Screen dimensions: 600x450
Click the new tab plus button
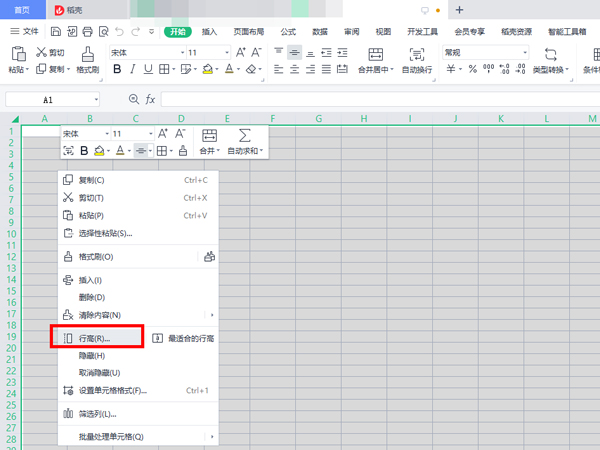460,10
